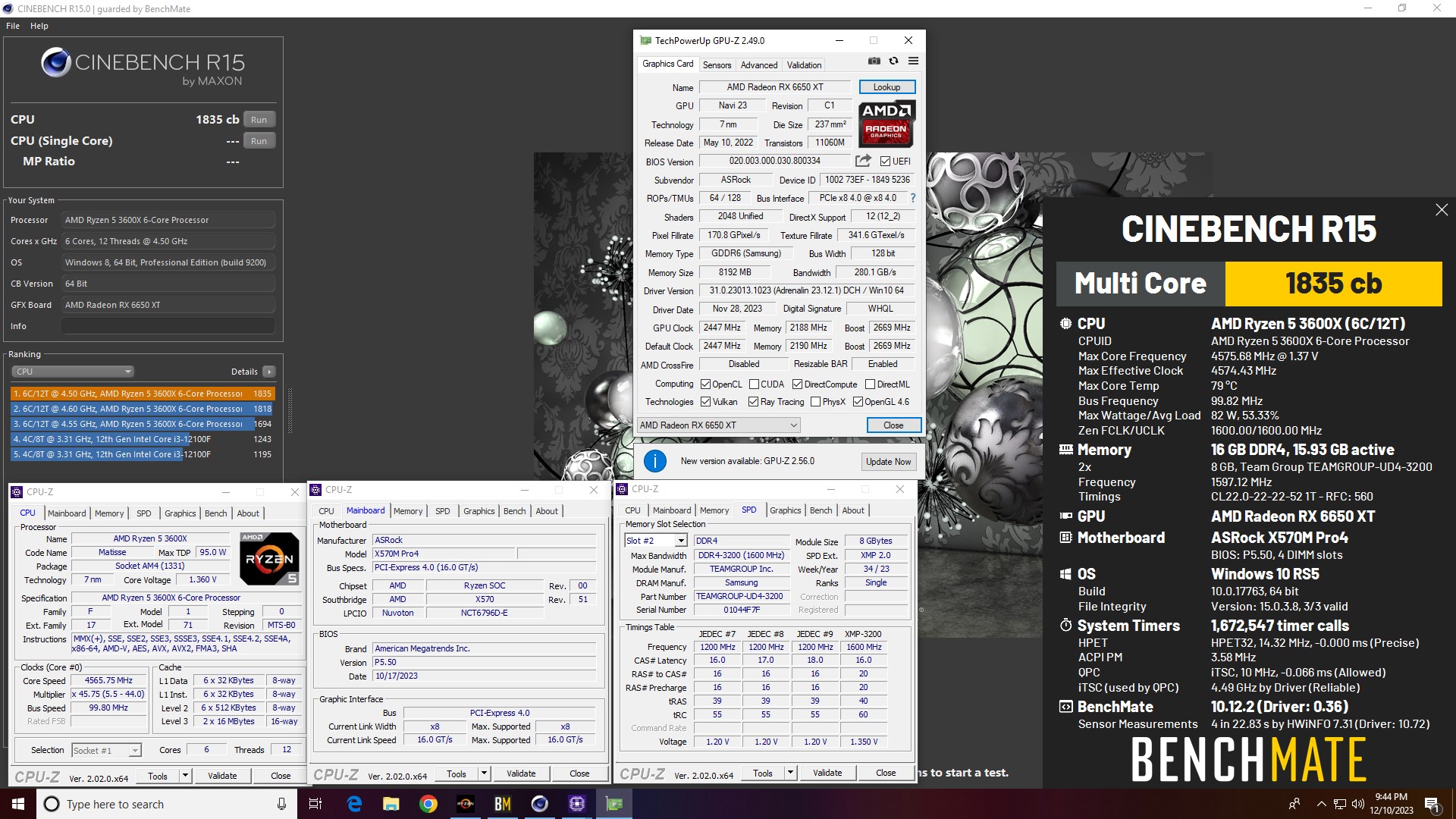
Task: Open the notification center icon
Action: pos(1432,804)
